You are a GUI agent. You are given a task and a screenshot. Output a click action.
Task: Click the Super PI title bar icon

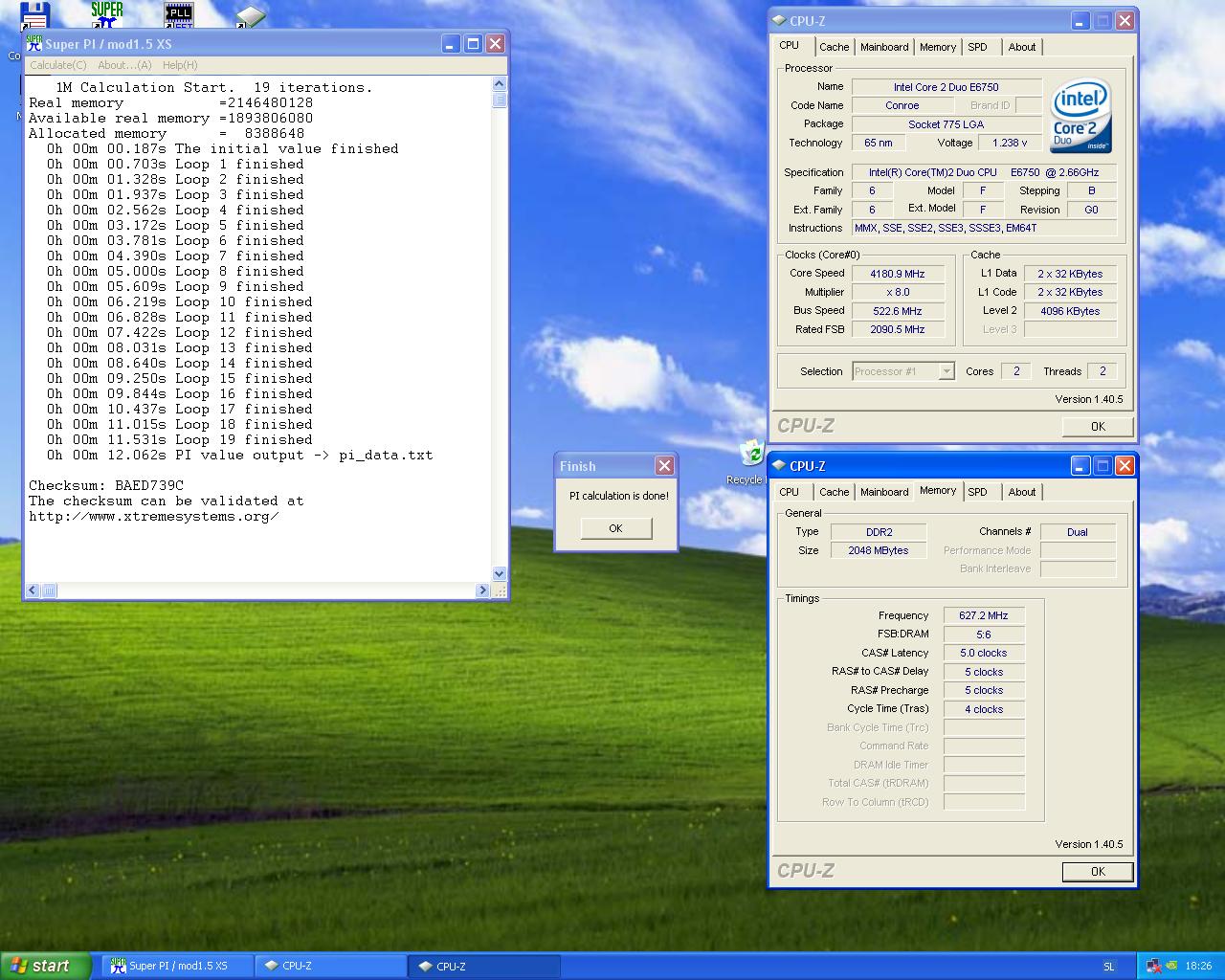point(34,44)
